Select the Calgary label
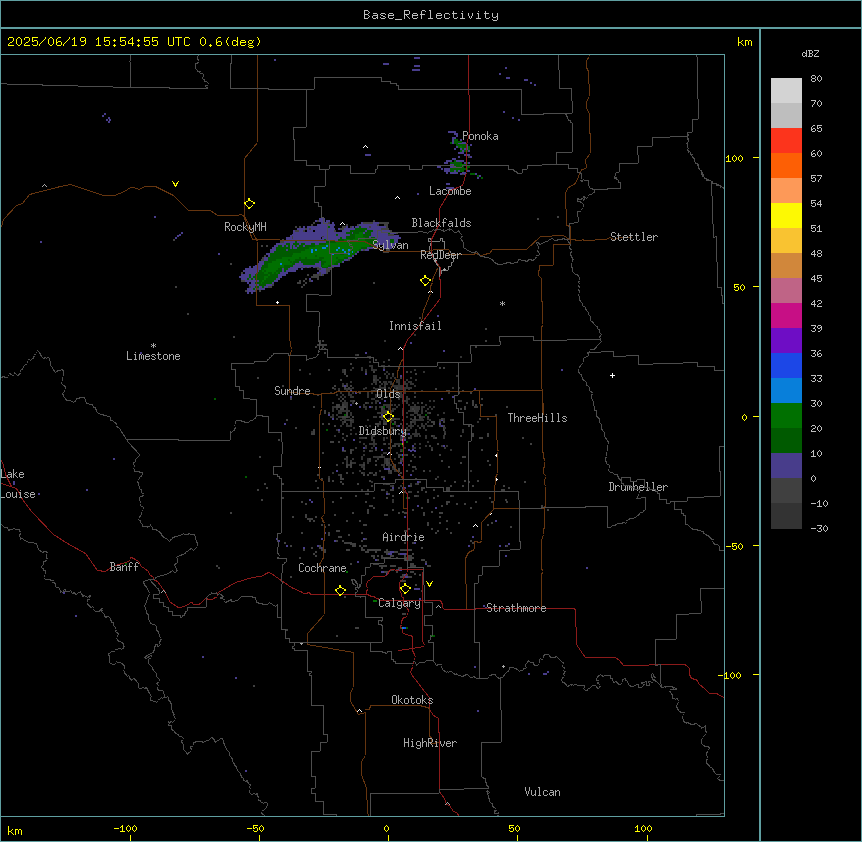The height and width of the screenshot is (842, 862). click(399, 603)
